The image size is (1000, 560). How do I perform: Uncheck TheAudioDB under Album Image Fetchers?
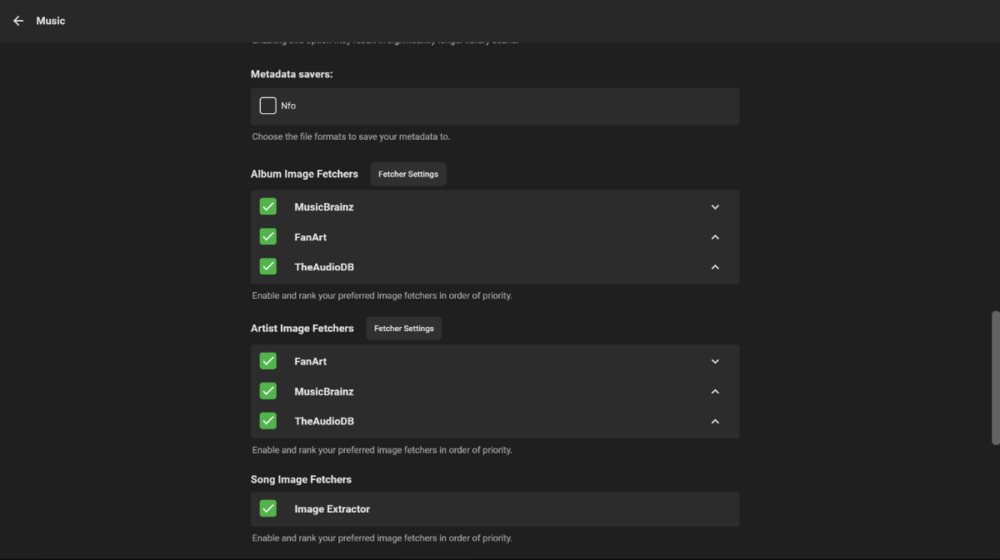(268, 267)
